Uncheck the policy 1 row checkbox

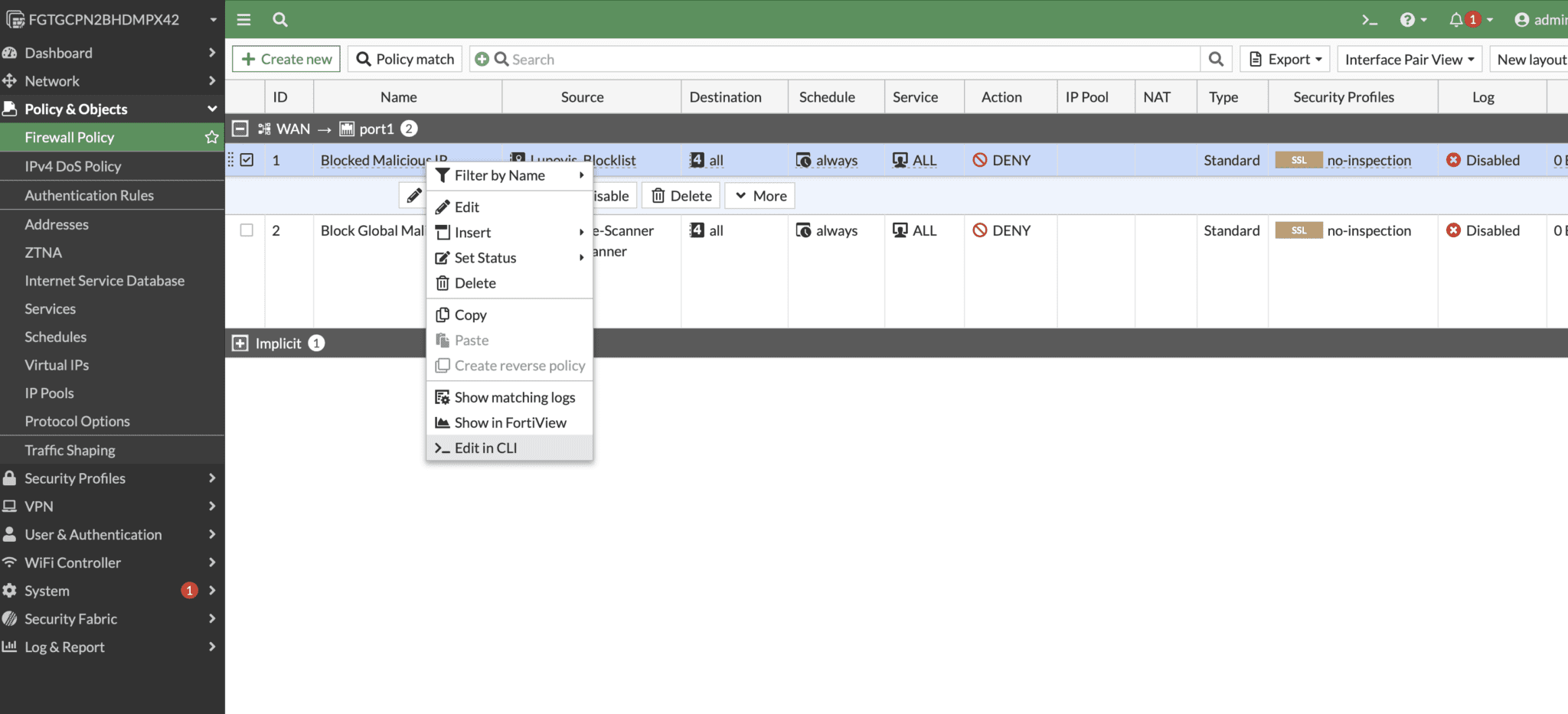click(247, 160)
